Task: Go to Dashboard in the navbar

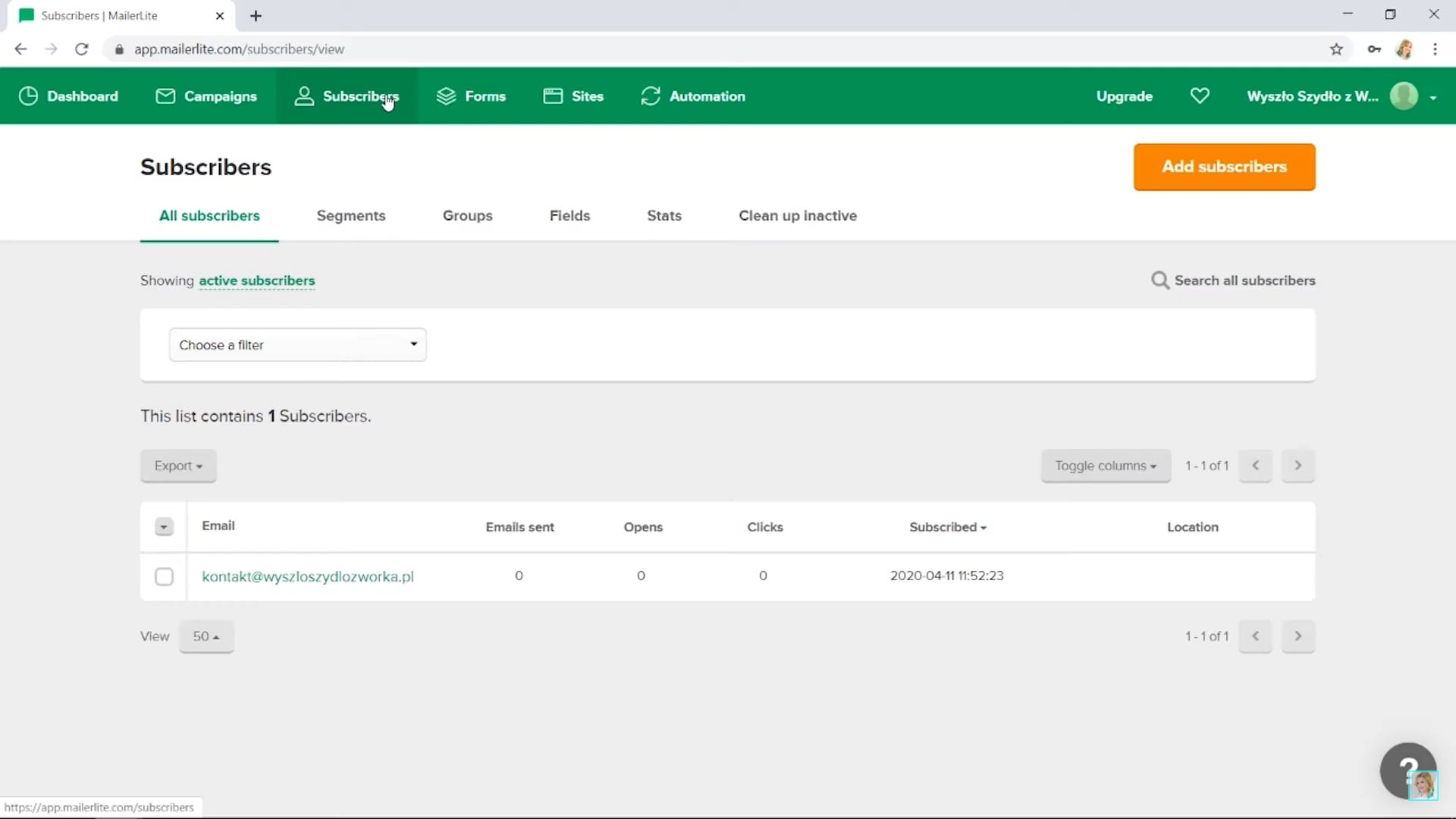Action: coord(83,96)
